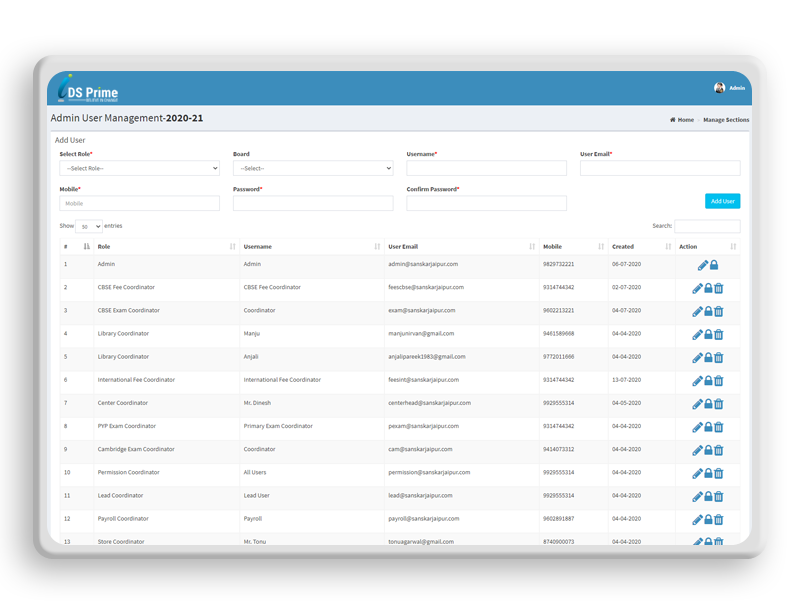Screen dimensions: 800x613
Task: Open the Board dropdown
Action: pos(313,168)
